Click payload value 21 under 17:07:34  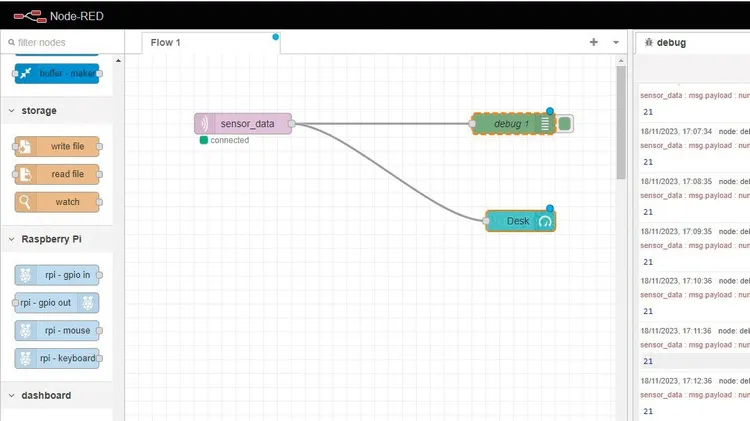click(648, 162)
